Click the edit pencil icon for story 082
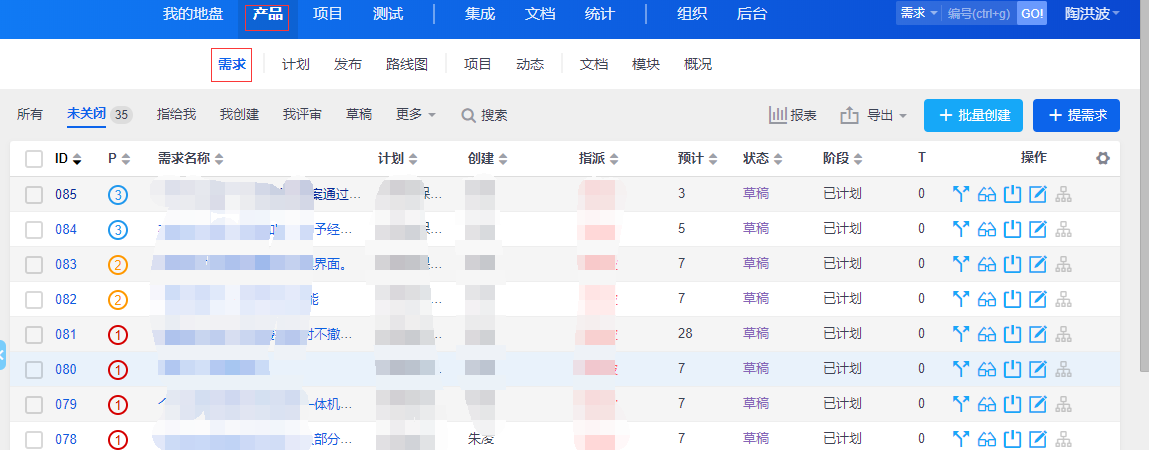 (1037, 299)
